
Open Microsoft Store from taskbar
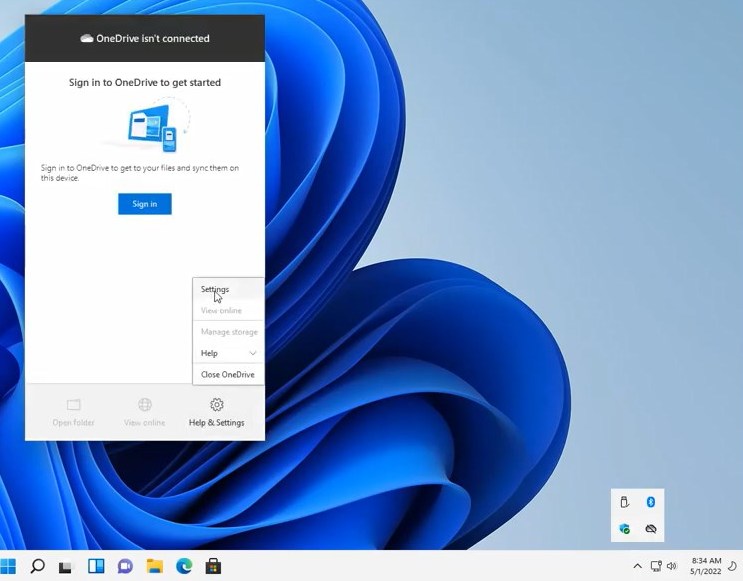pyautogui.click(x=213, y=566)
